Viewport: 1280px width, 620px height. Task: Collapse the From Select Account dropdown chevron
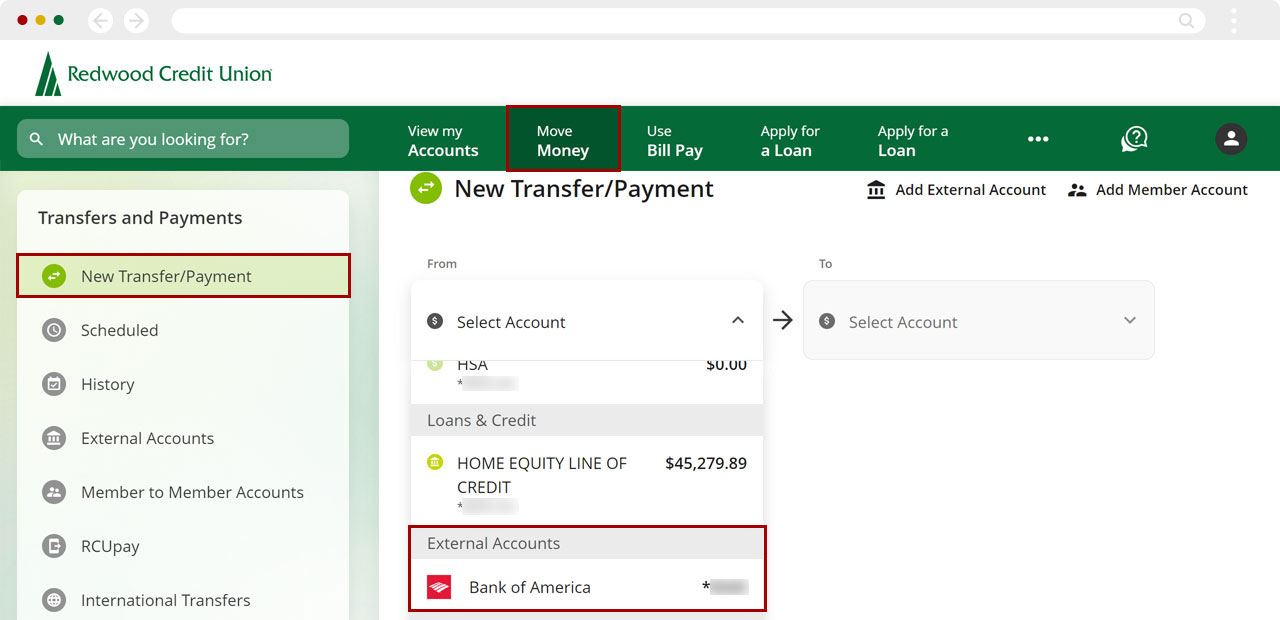click(x=738, y=321)
